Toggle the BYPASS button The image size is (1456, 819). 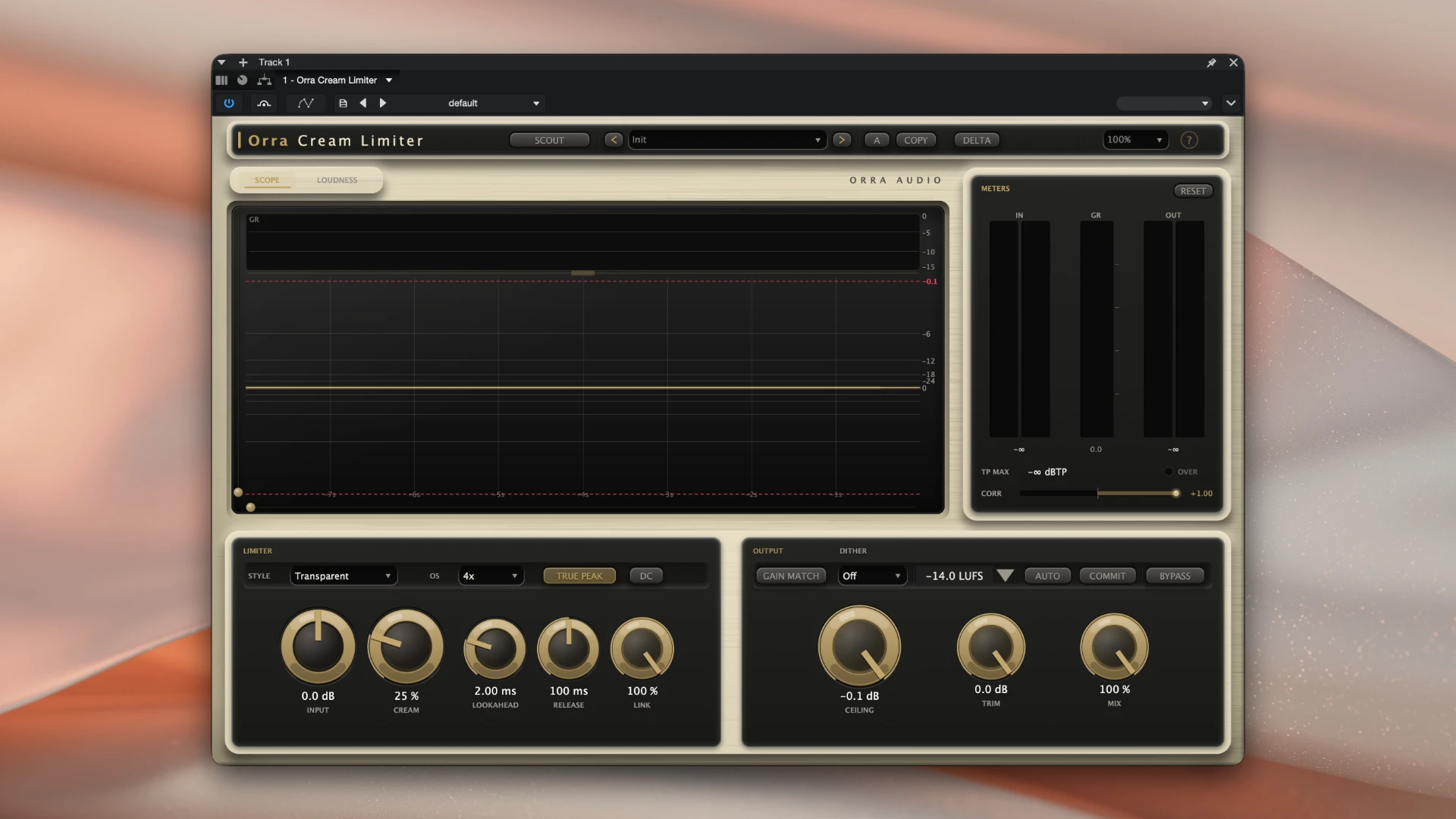pos(1175,576)
